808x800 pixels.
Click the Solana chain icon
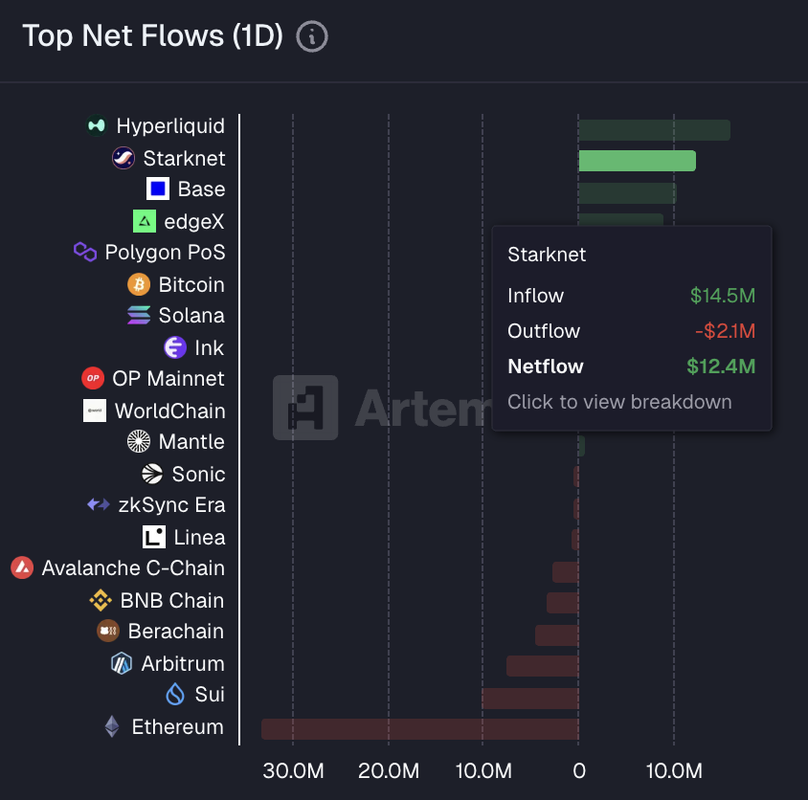click(139, 315)
